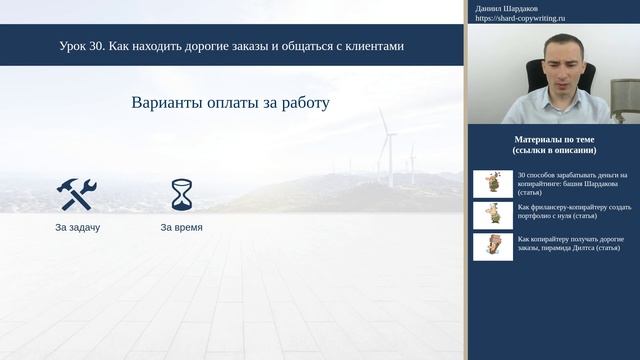Open thumbnail for portfolio-from-scratch article
Viewport: 640px width, 360px height.
[x=493, y=216]
